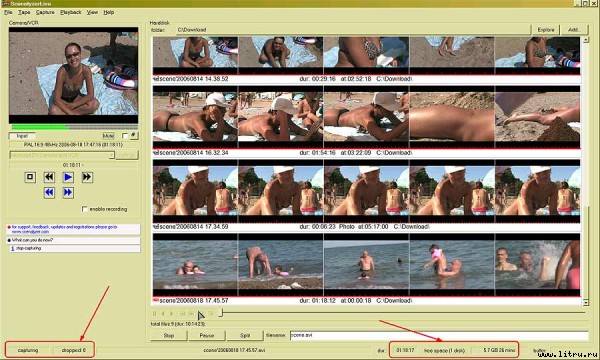Toggle the checkbox next to Mute
600x360 pixels.
pos(124,136)
